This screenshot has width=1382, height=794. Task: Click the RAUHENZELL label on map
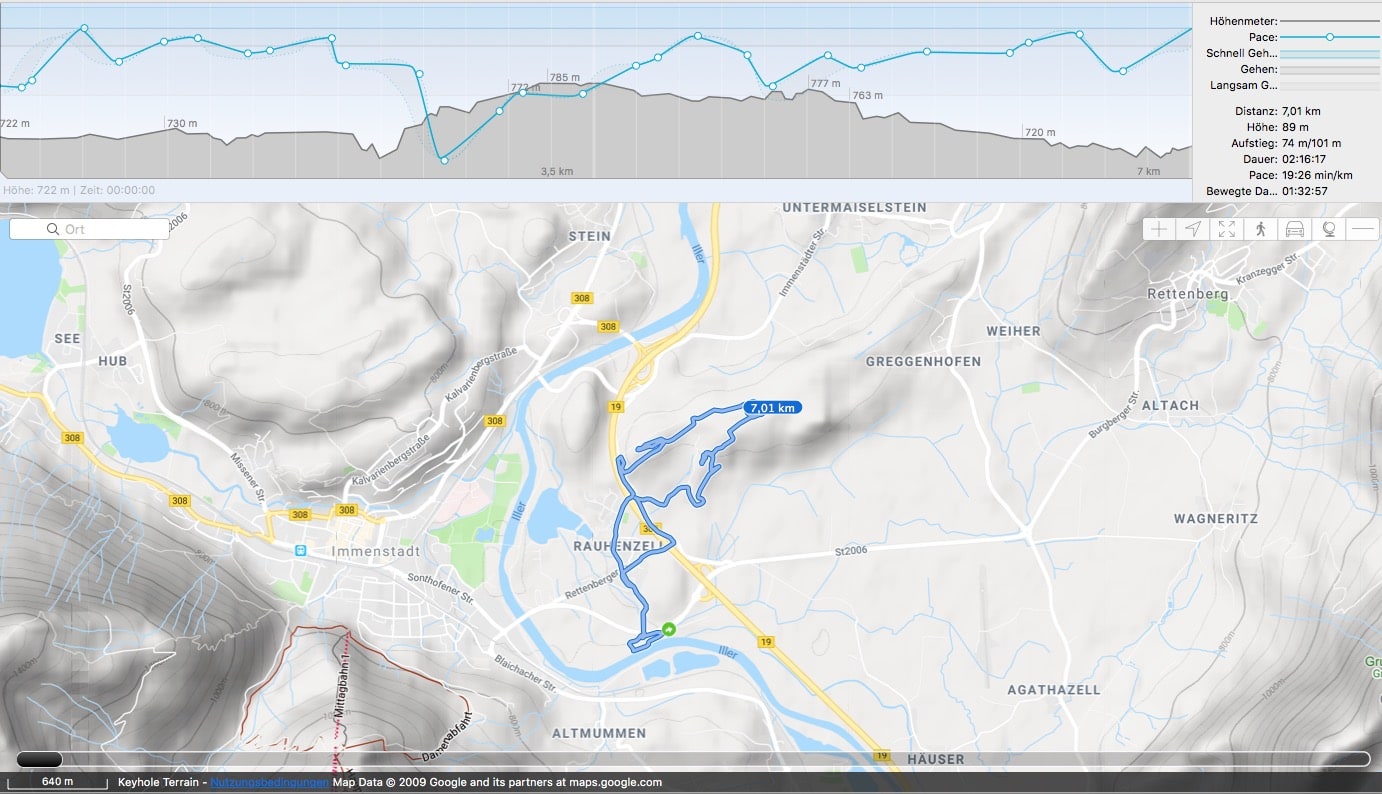click(x=620, y=545)
